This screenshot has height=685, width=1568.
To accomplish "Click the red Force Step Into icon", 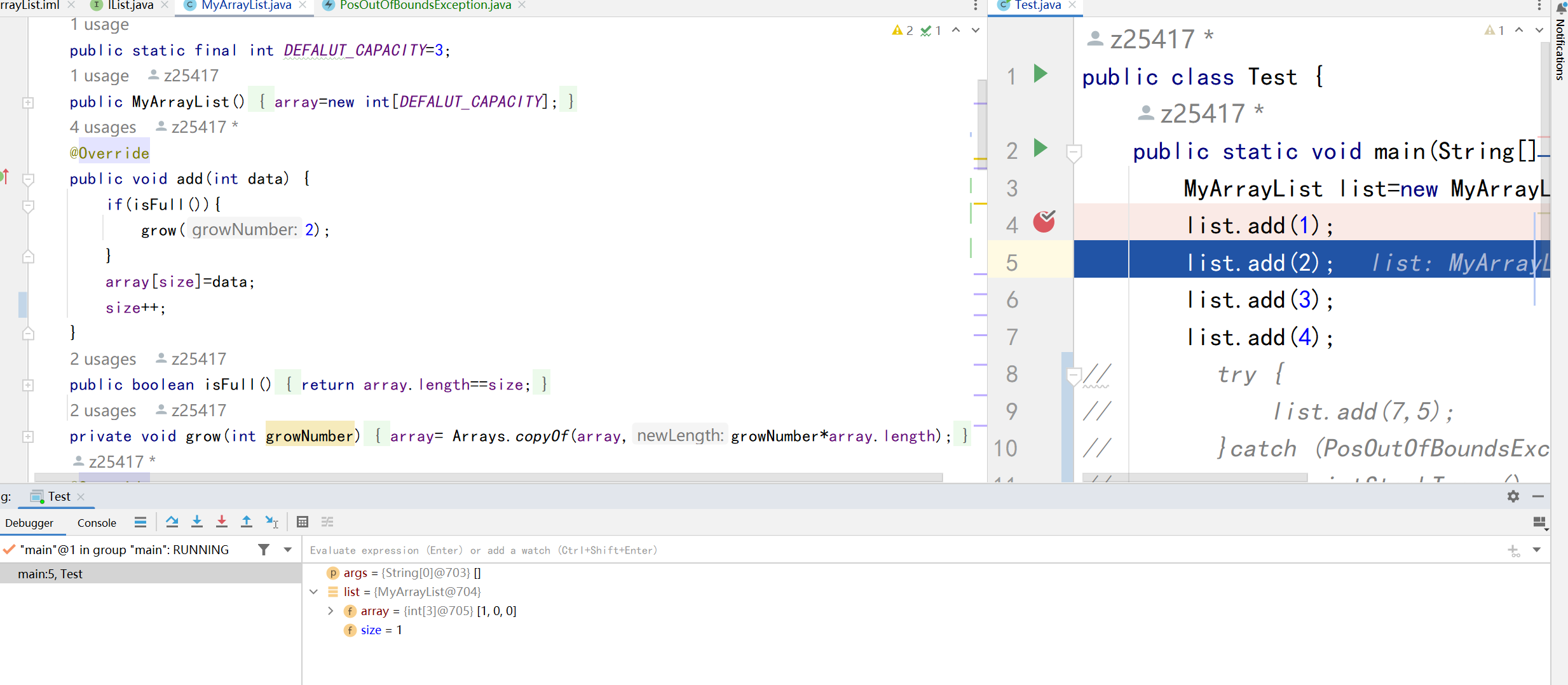I will pyautogui.click(x=222, y=522).
